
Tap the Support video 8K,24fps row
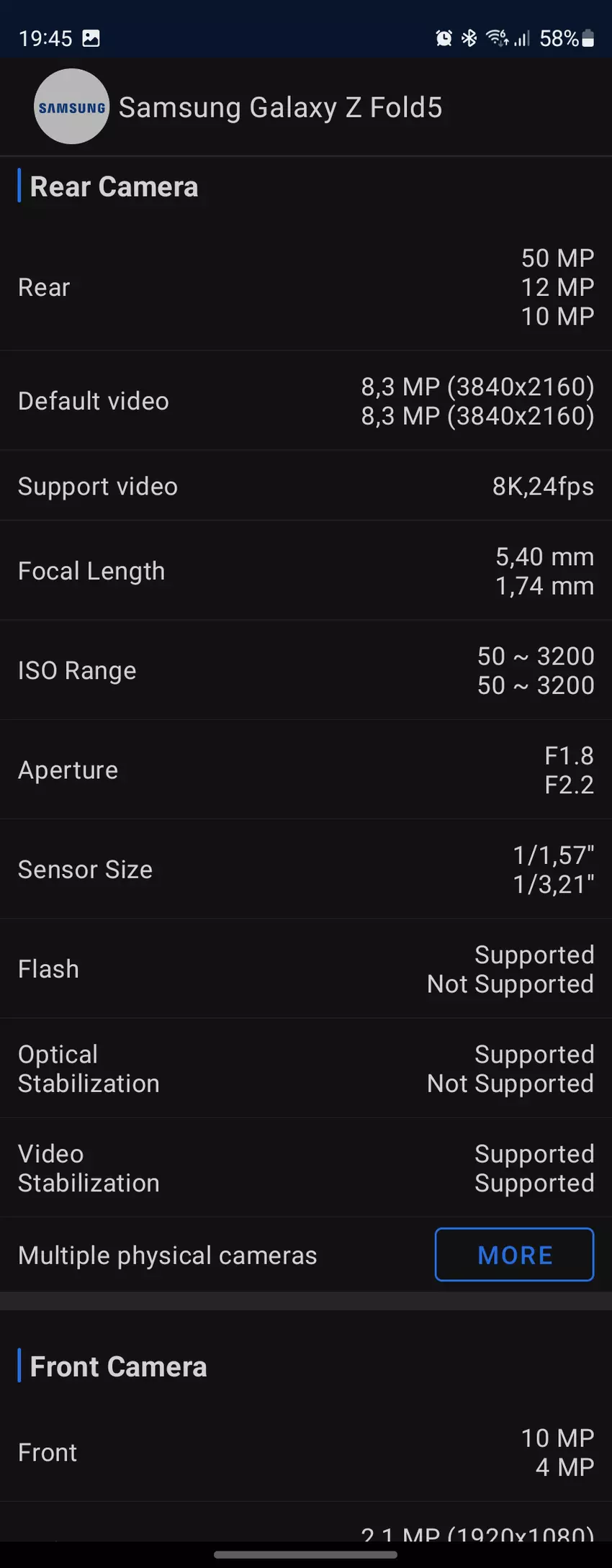click(x=306, y=486)
